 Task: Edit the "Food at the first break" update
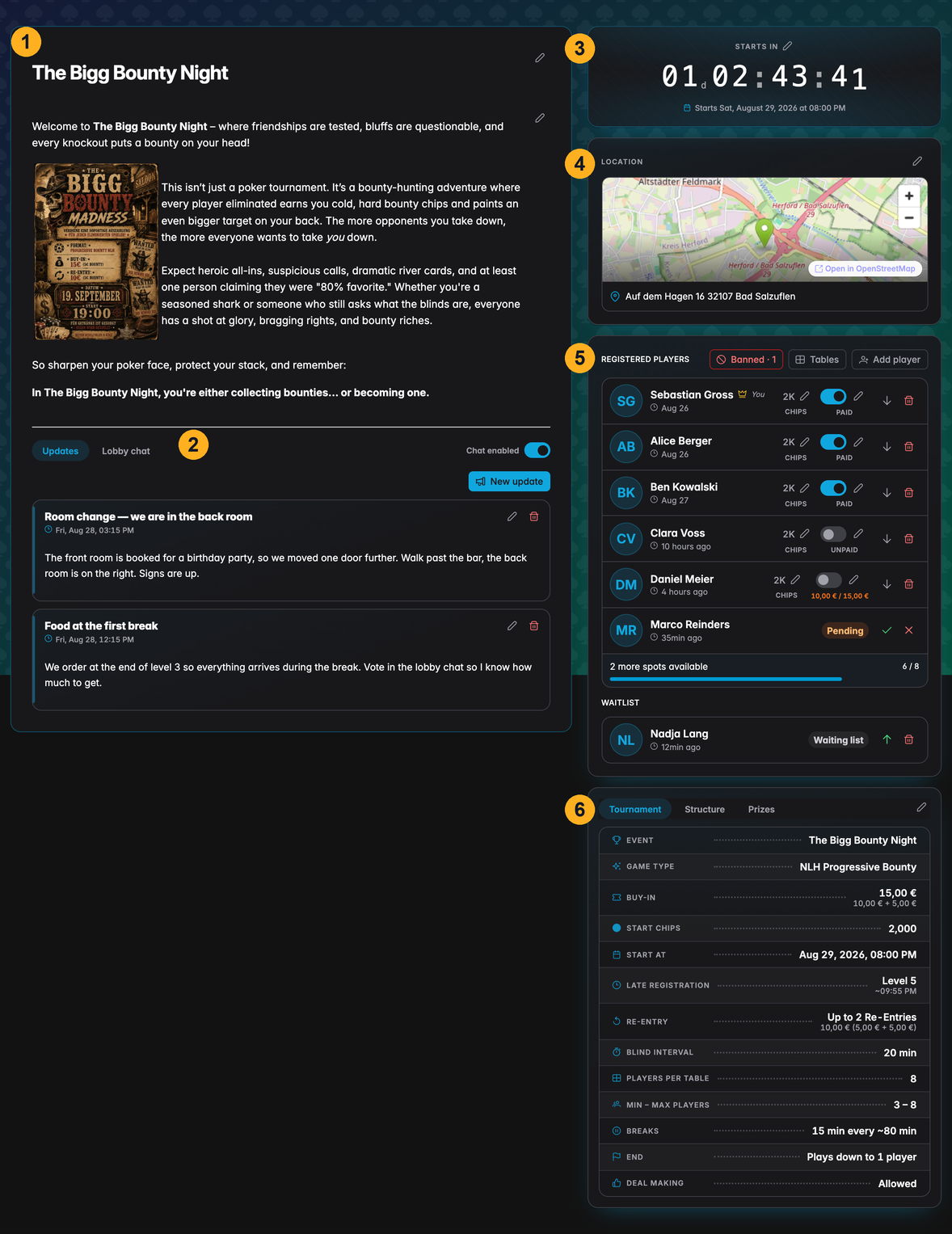(512, 625)
